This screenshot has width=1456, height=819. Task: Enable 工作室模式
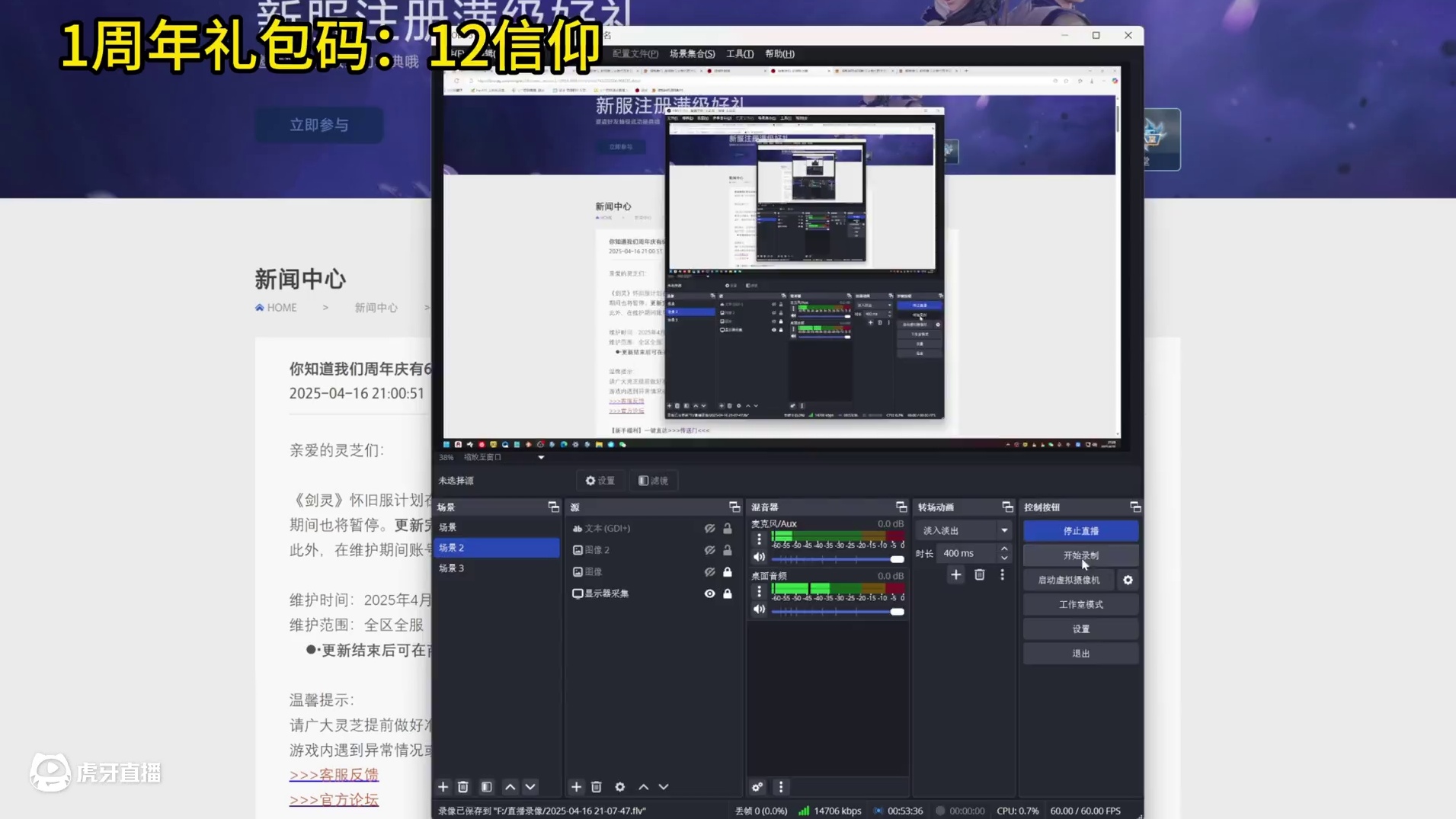coord(1080,604)
